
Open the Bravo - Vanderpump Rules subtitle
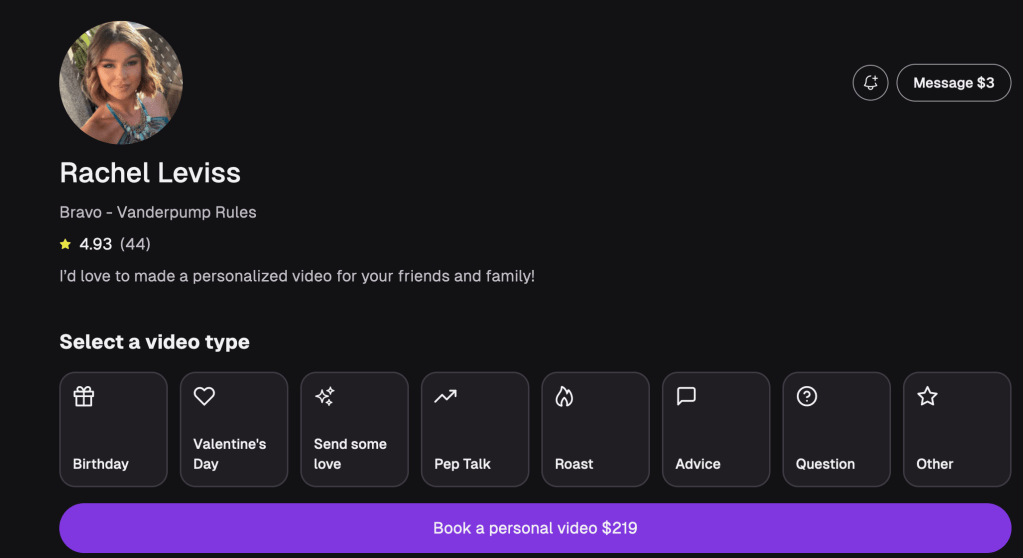158,212
